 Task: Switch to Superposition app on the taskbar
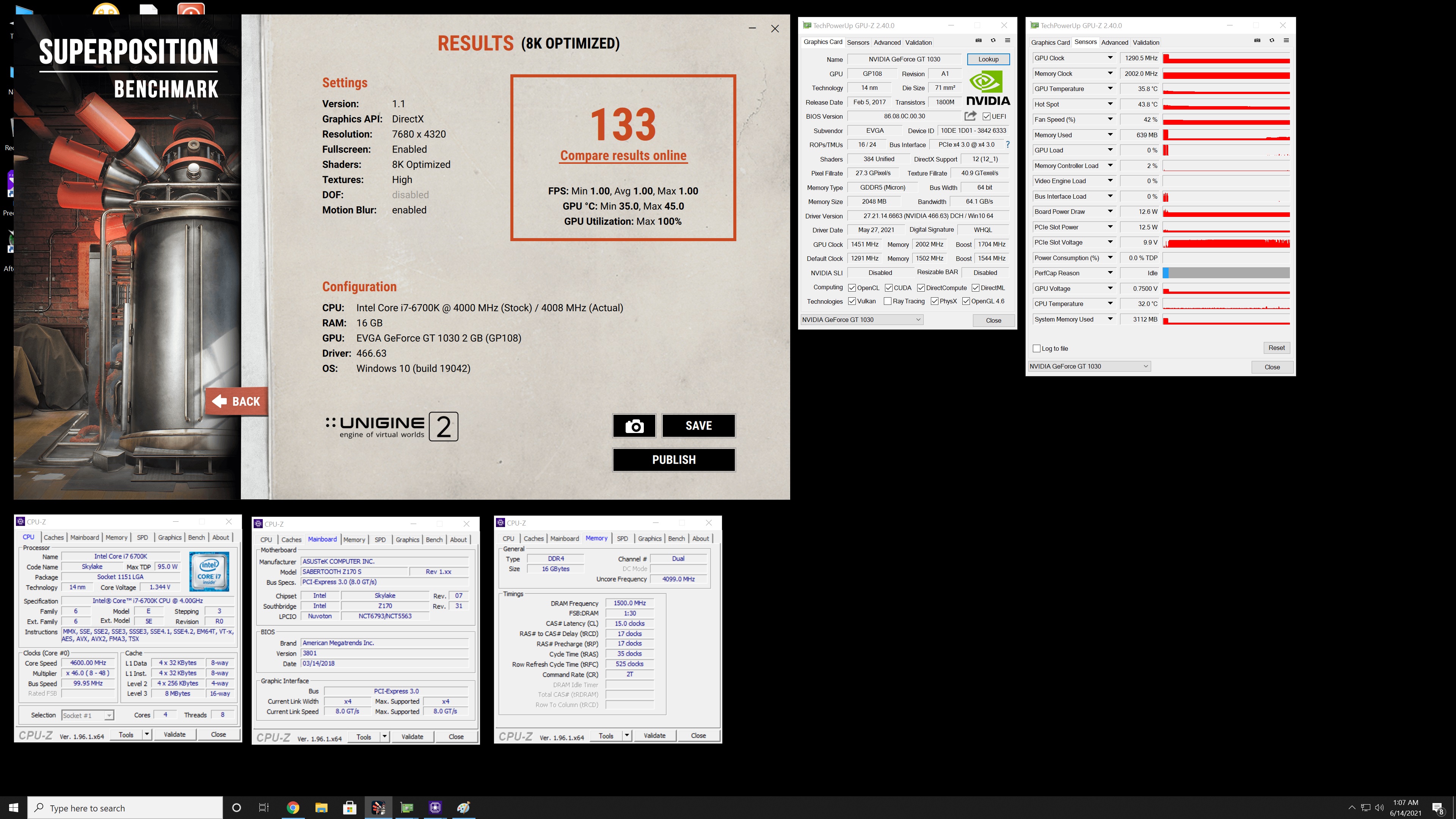pyautogui.click(x=378, y=808)
